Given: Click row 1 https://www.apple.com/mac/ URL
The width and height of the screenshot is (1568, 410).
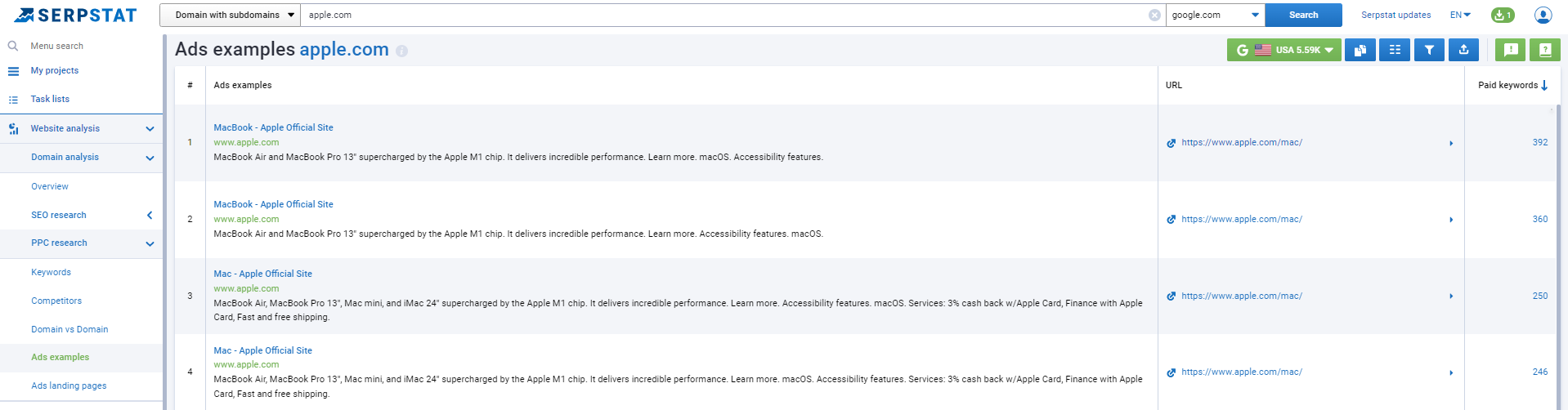Looking at the screenshot, I should pos(1242,142).
